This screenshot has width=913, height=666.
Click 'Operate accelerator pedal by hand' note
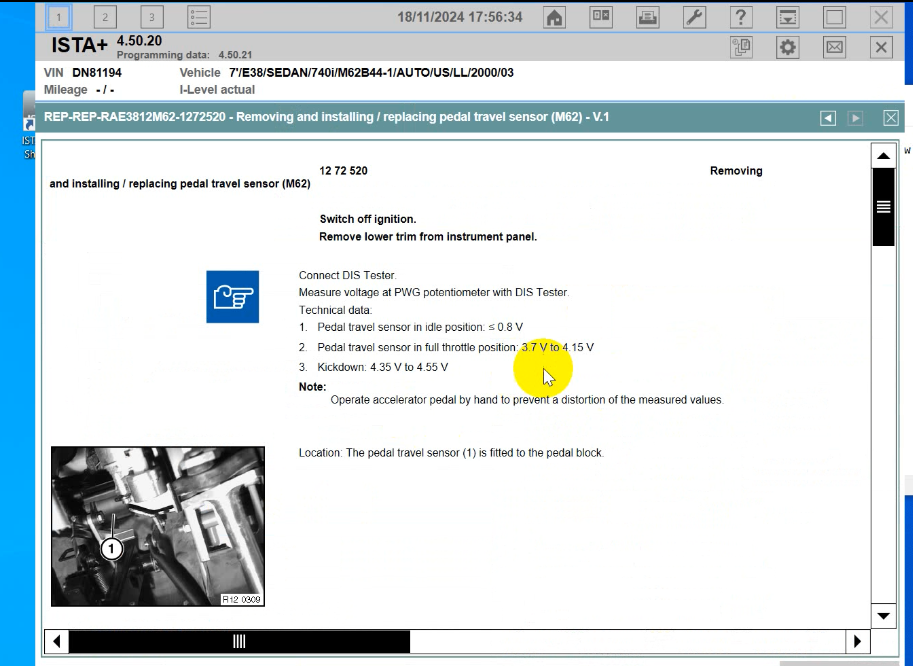(527, 400)
